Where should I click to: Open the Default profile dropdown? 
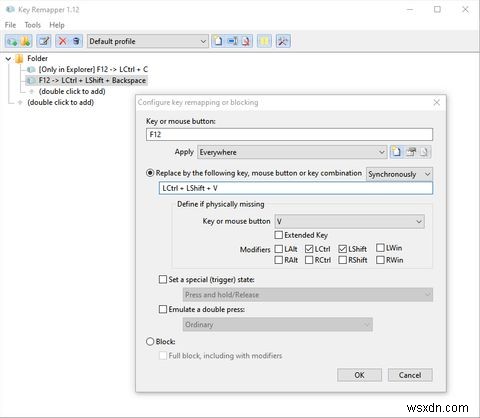pyautogui.click(x=148, y=41)
